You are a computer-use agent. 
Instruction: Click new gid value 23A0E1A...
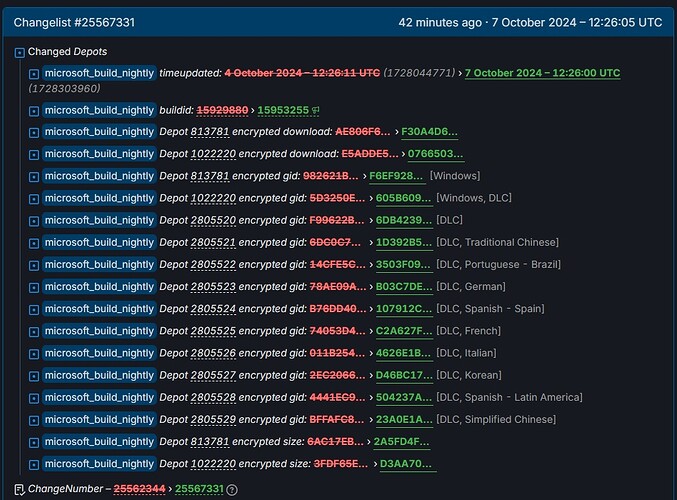404,420
